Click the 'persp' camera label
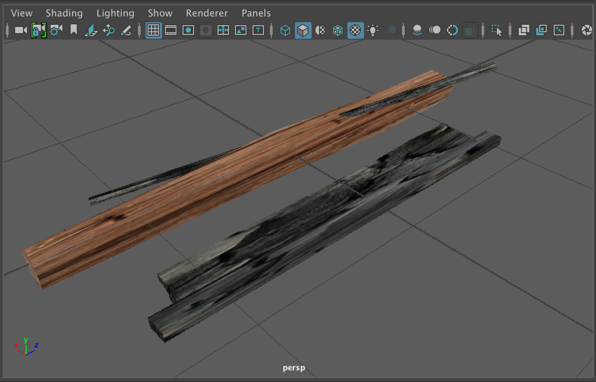The width and height of the screenshot is (596, 382). 294,368
